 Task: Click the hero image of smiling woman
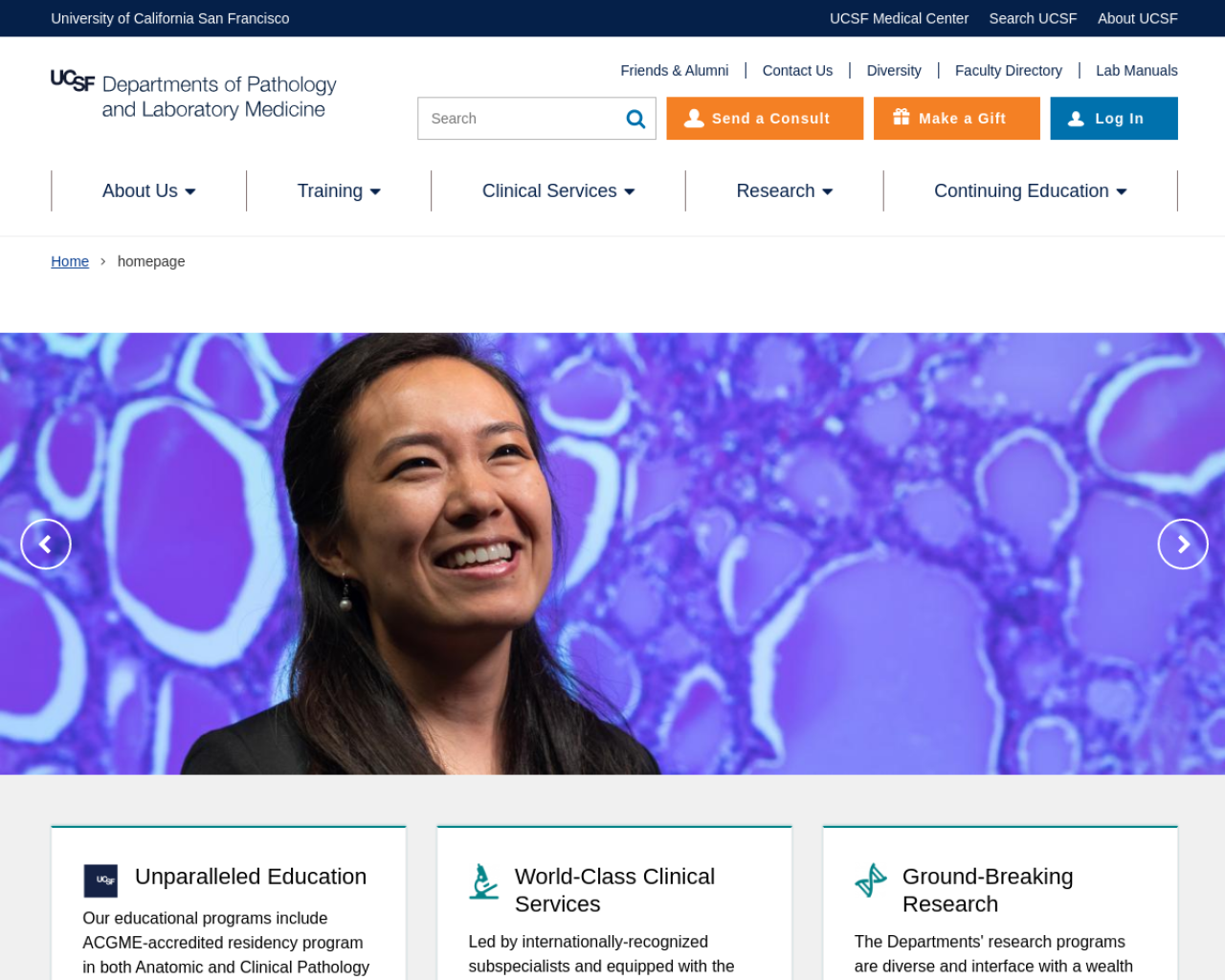(612, 553)
